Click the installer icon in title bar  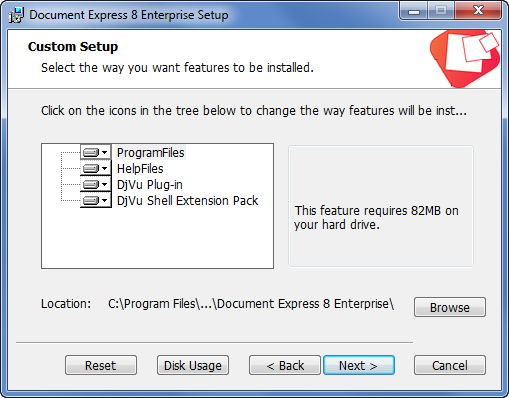(16, 15)
